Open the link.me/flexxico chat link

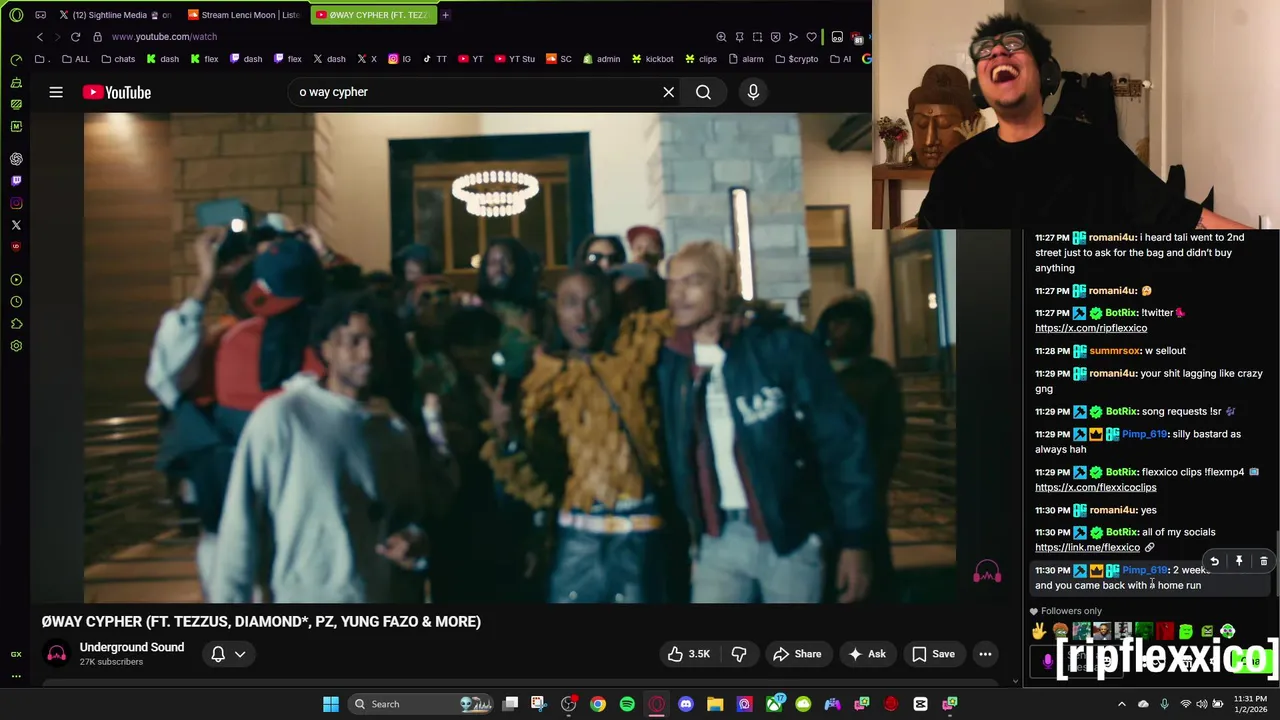pyautogui.click(x=1087, y=547)
